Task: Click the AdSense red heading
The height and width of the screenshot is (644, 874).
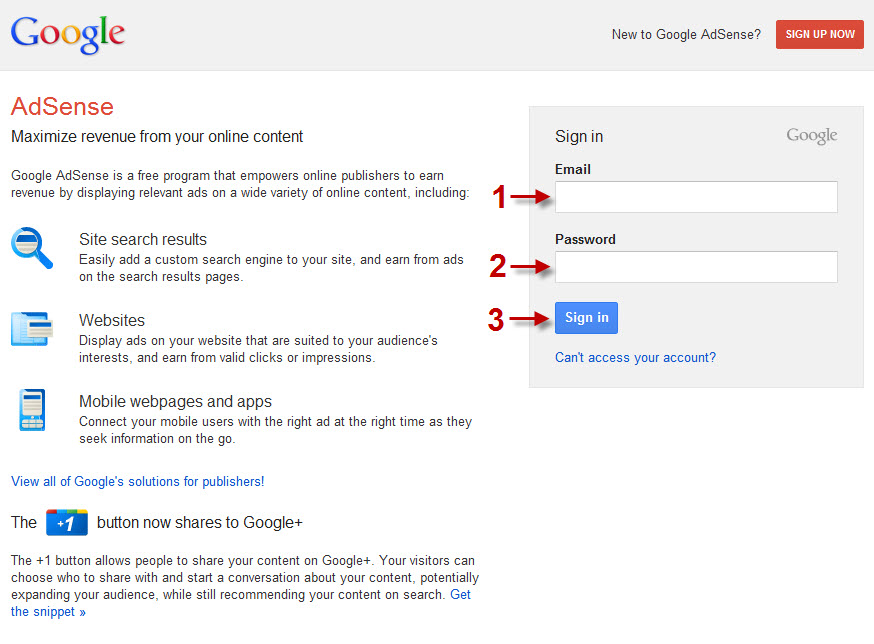Action: [62, 106]
